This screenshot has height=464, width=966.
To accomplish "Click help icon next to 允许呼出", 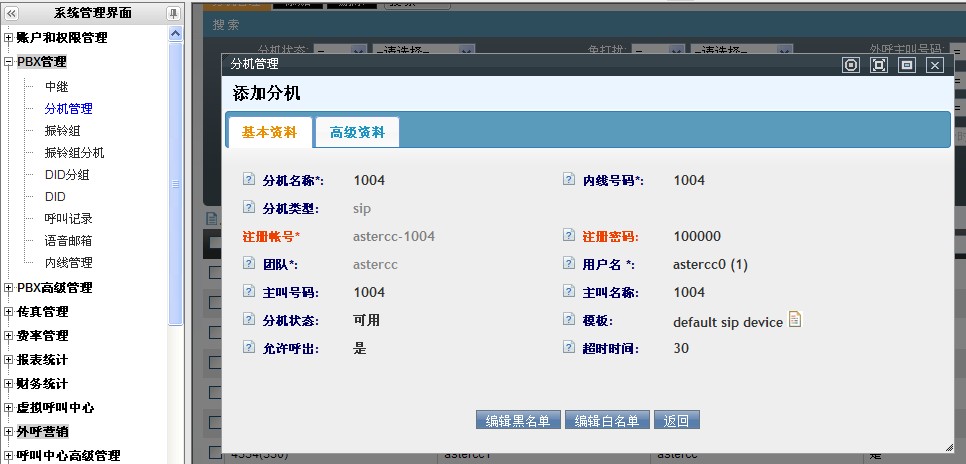I will point(249,349).
